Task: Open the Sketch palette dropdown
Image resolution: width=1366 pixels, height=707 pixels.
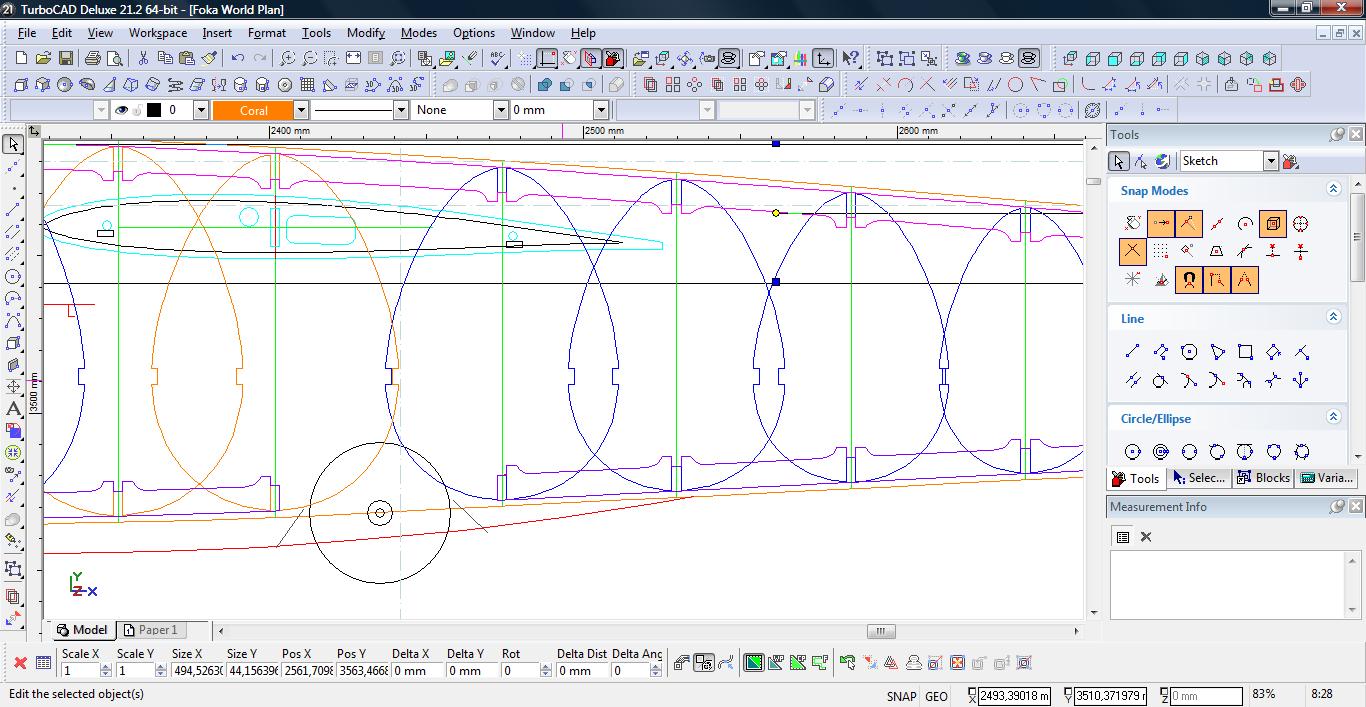Action: tap(1270, 161)
